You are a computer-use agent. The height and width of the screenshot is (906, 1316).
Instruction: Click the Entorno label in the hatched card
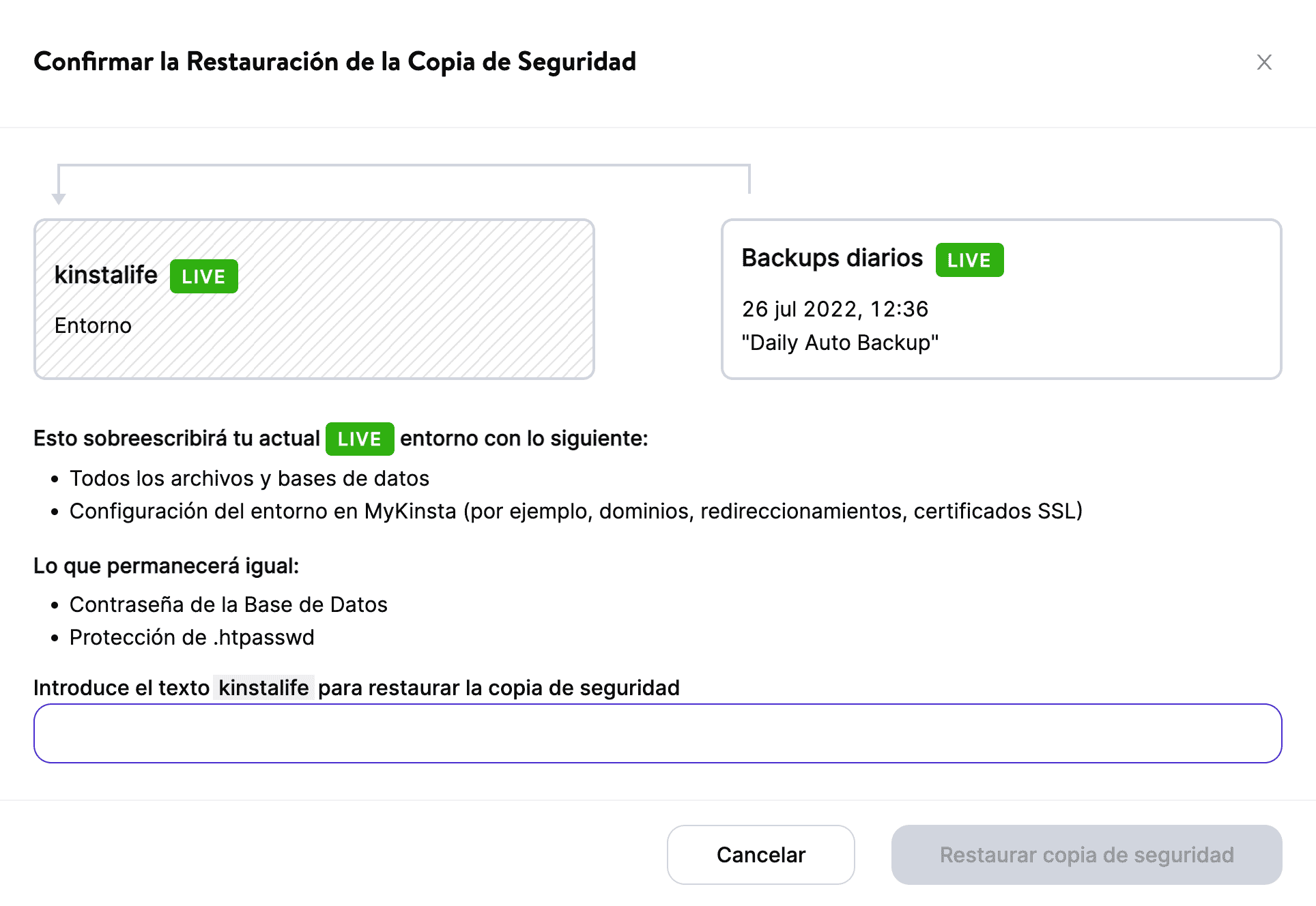point(93,325)
